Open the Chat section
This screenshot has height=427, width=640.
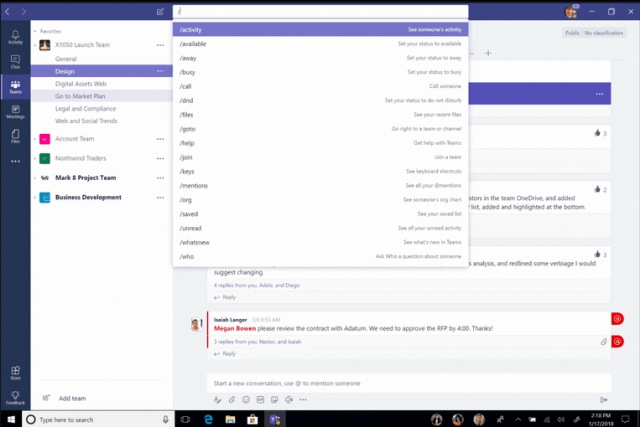[x=15, y=62]
